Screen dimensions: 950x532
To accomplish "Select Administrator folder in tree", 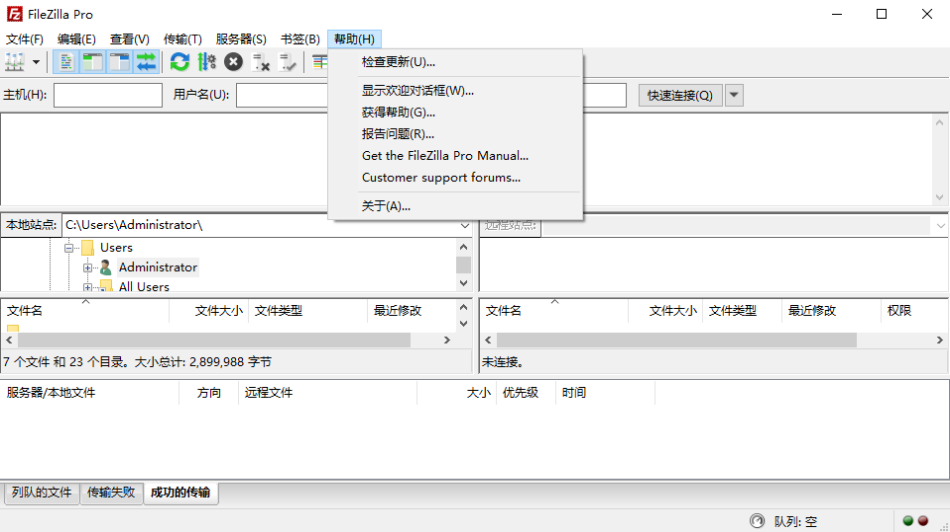I will point(158,267).
